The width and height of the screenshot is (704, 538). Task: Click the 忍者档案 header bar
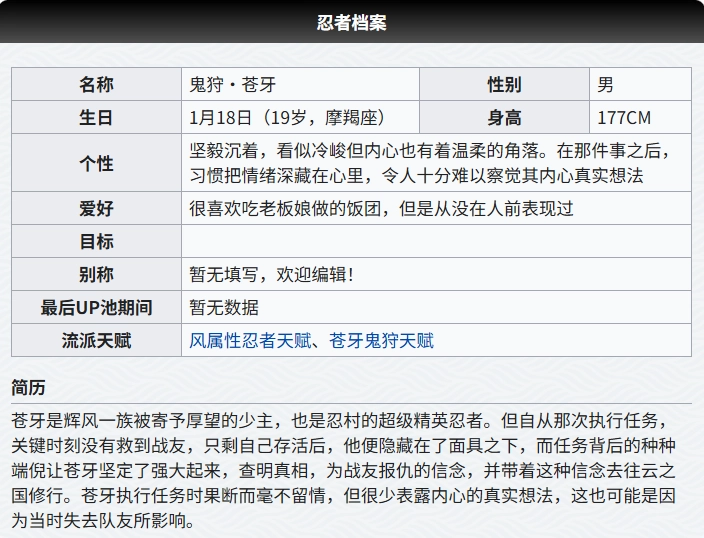(352, 21)
